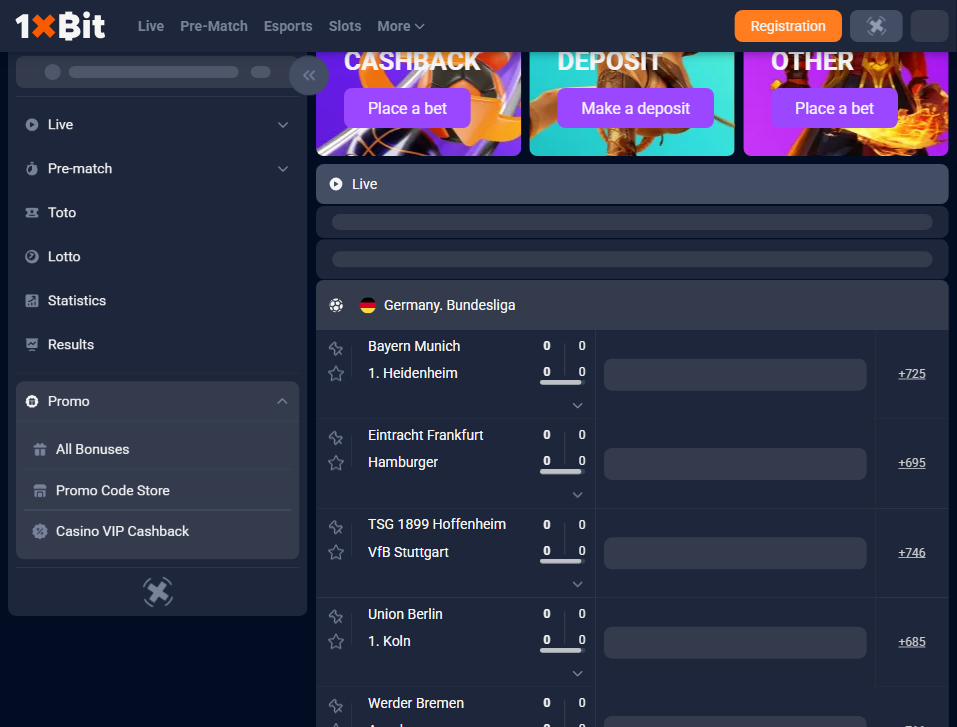Viewport: 957px width, 727px height.
Task: Expand details under Eintracht Frankfurt match
Action: tap(577, 494)
